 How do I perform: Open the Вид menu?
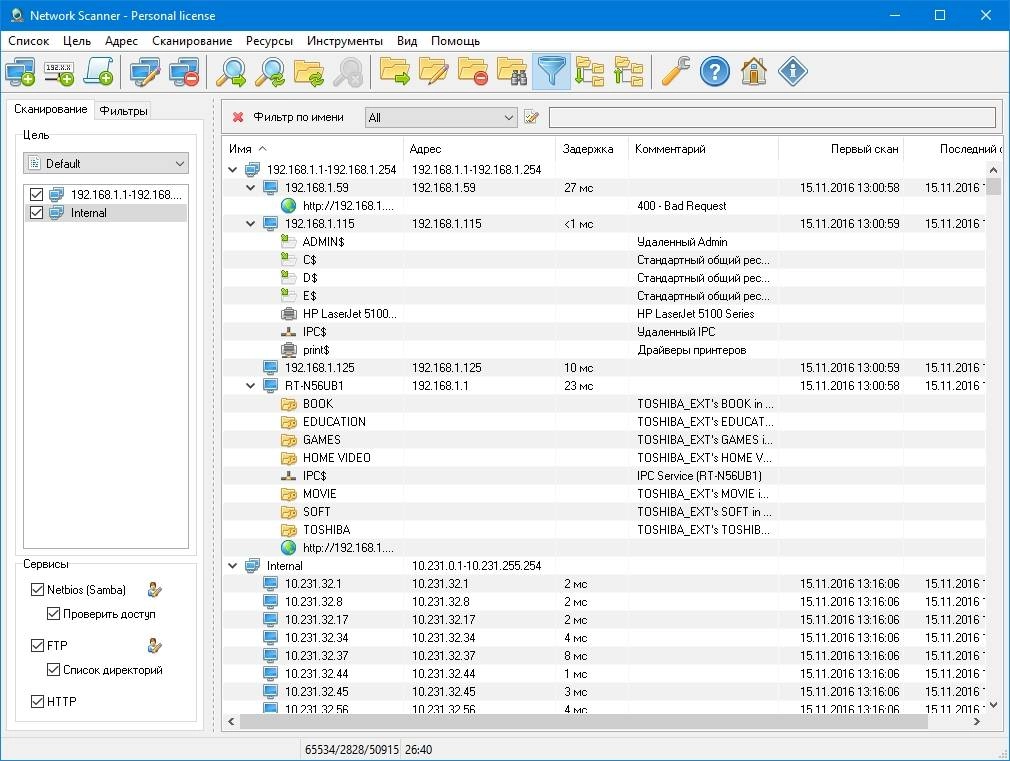(406, 41)
